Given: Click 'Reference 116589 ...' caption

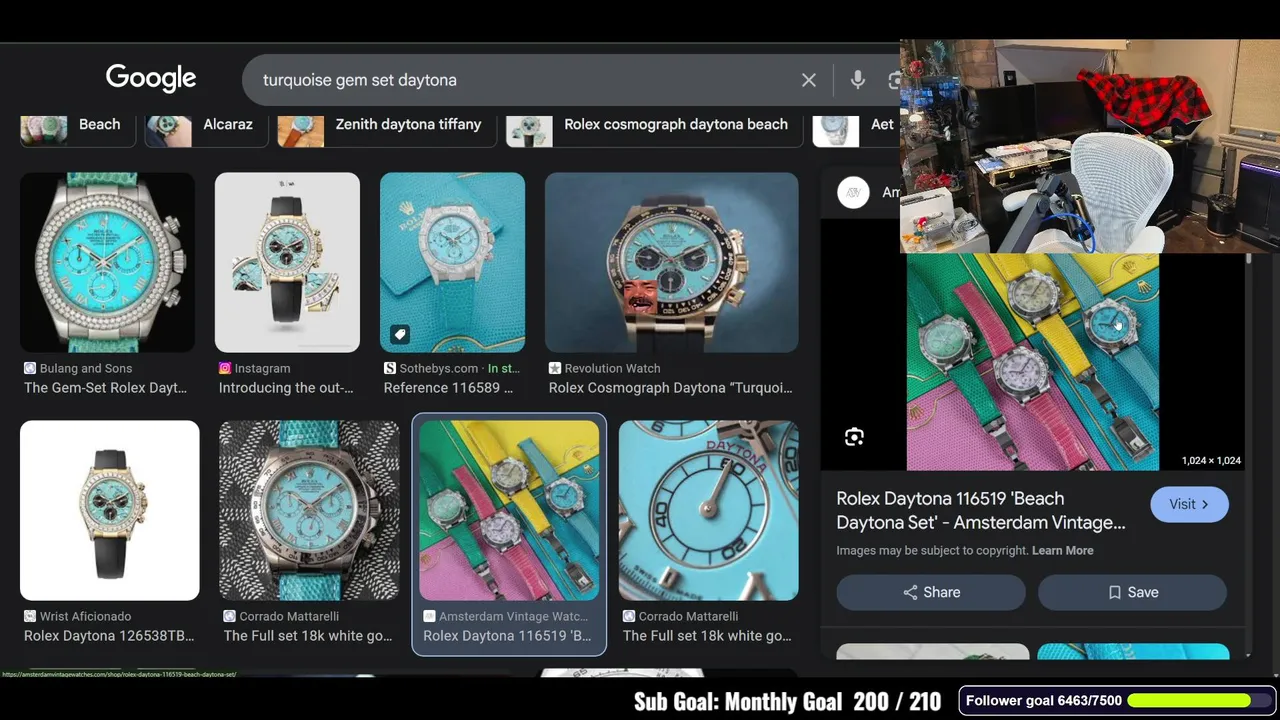Looking at the screenshot, I should point(448,388).
